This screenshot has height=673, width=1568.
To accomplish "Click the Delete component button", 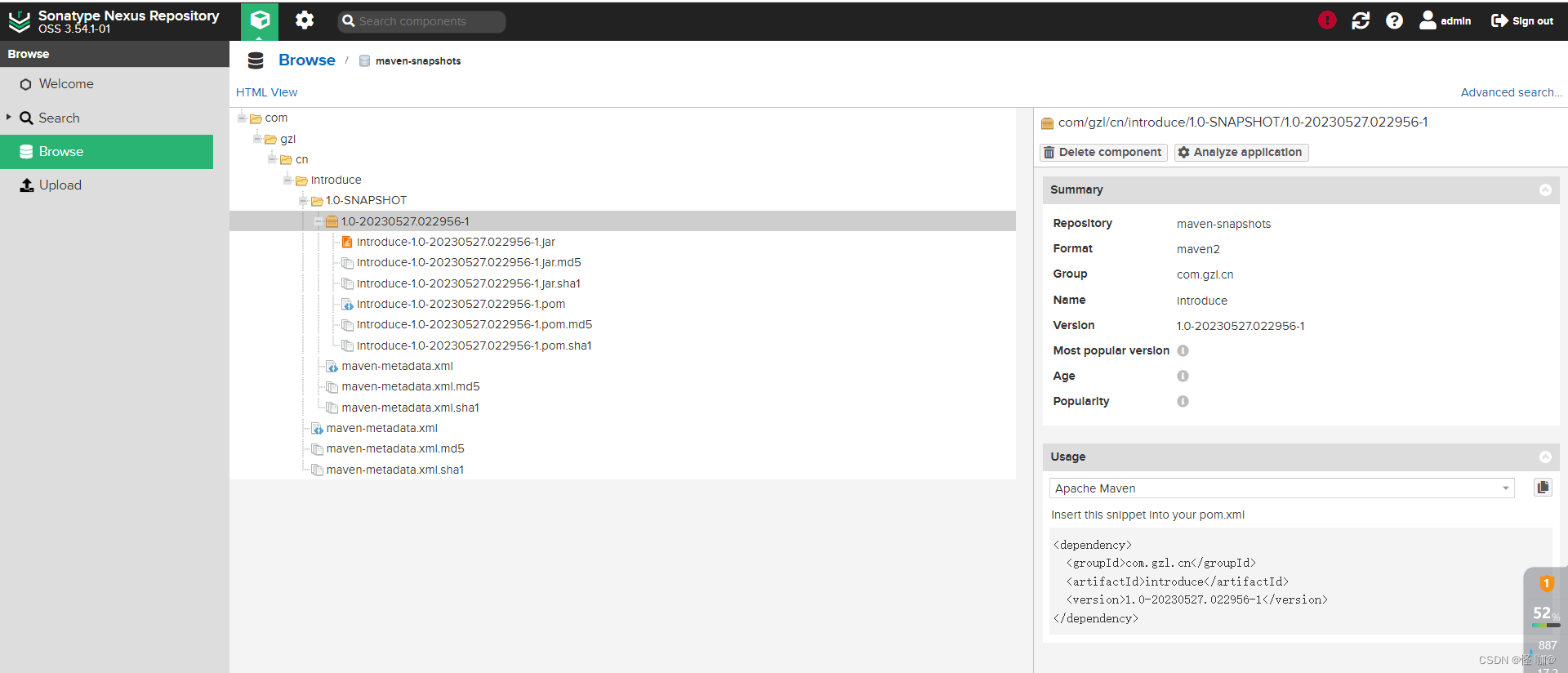I will point(1103,152).
